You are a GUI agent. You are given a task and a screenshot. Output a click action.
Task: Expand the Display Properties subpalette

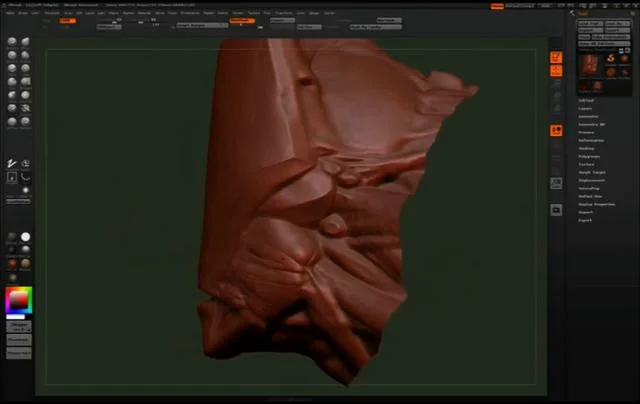597,204
